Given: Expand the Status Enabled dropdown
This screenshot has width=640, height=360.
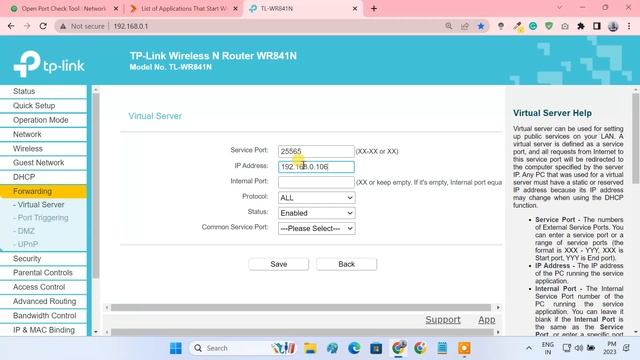Looking at the screenshot, I should pyautogui.click(x=317, y=213).
